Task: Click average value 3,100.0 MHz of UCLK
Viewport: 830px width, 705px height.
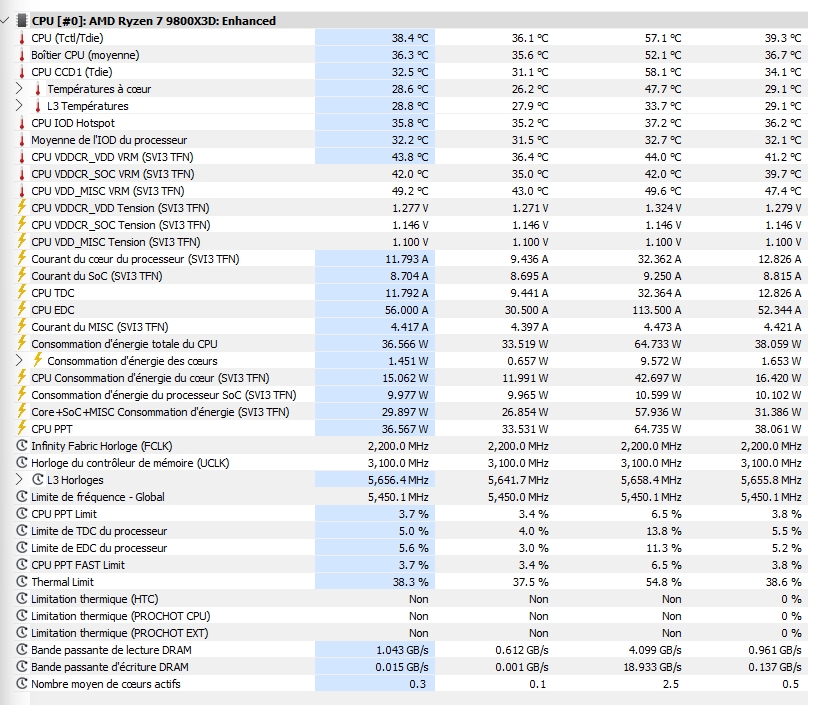Action: 771,463
